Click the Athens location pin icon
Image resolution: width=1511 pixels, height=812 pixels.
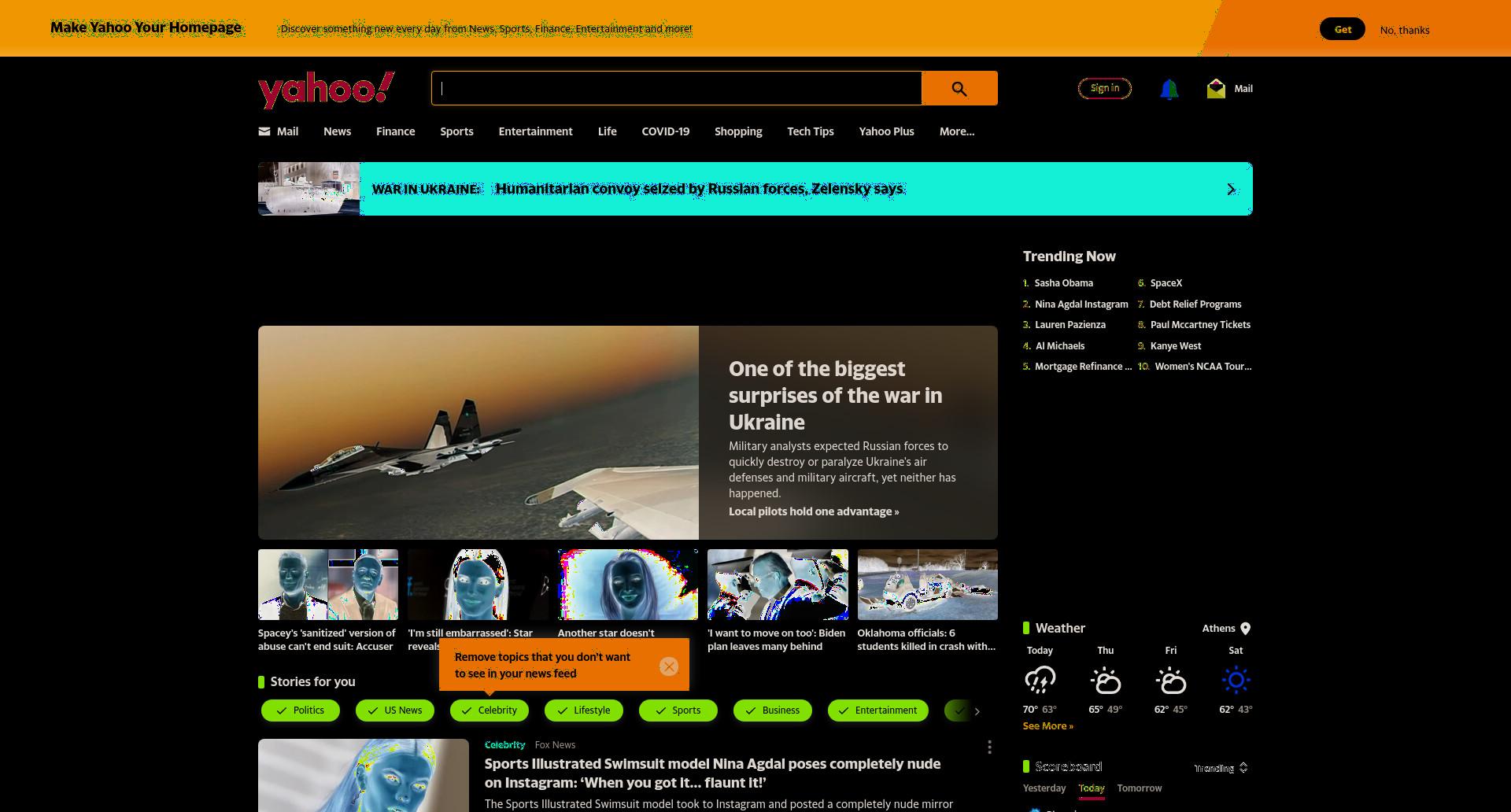point(1245,629)
